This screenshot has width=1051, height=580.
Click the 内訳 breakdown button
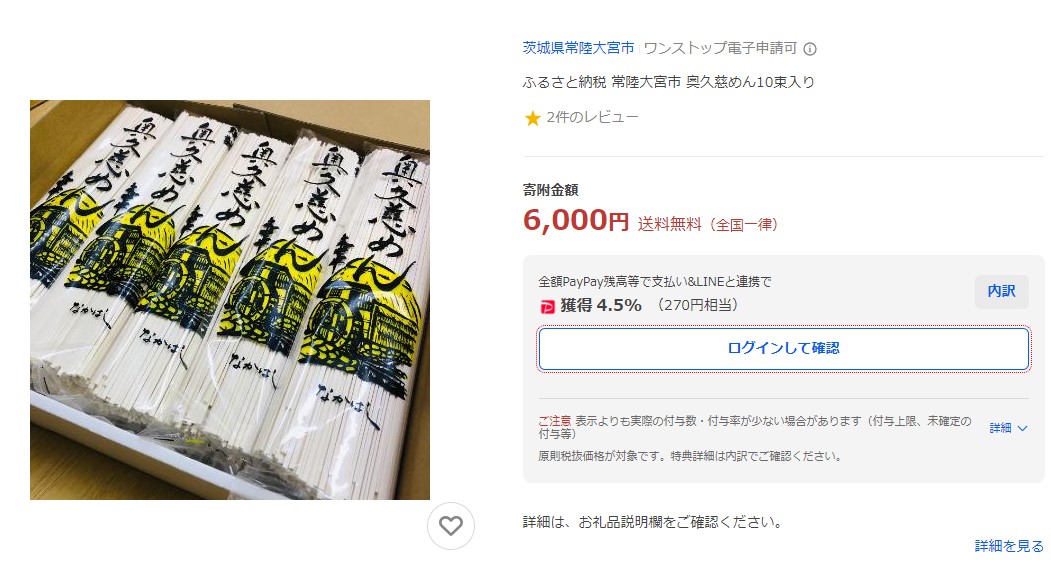click(1001, 291)
